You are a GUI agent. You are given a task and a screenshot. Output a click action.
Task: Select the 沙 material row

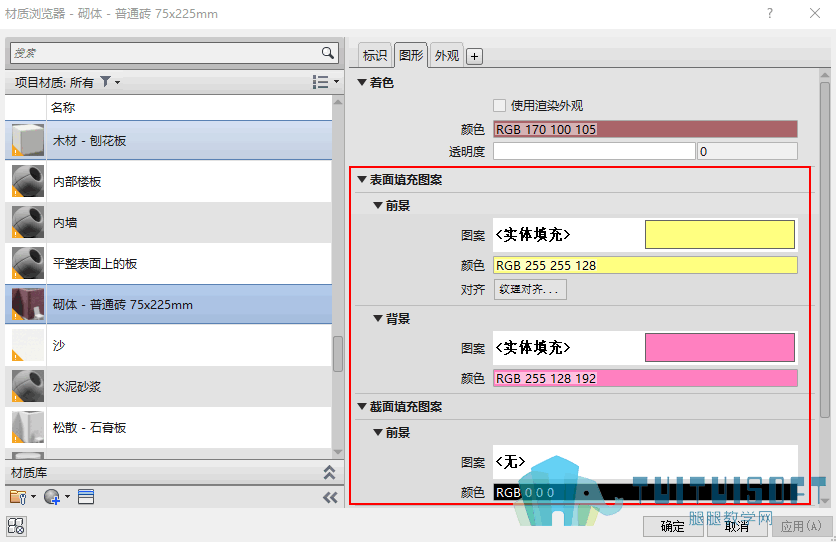(x=168, y=345)
